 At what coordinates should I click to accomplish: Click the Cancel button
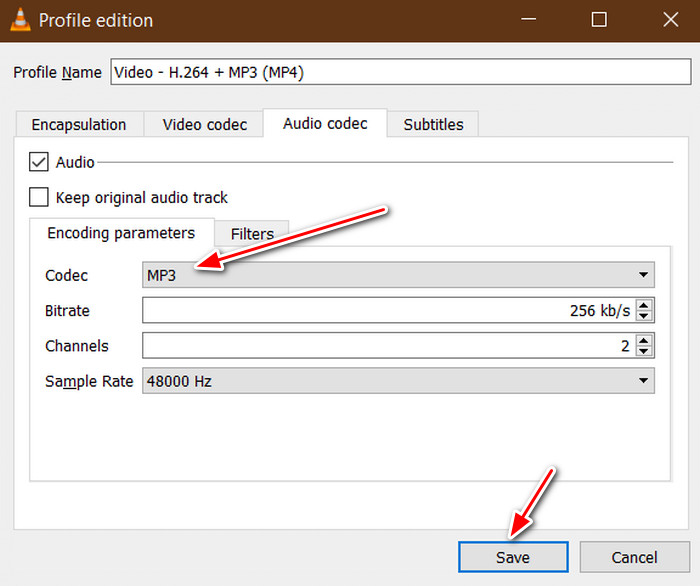click(x=634, y=557)
